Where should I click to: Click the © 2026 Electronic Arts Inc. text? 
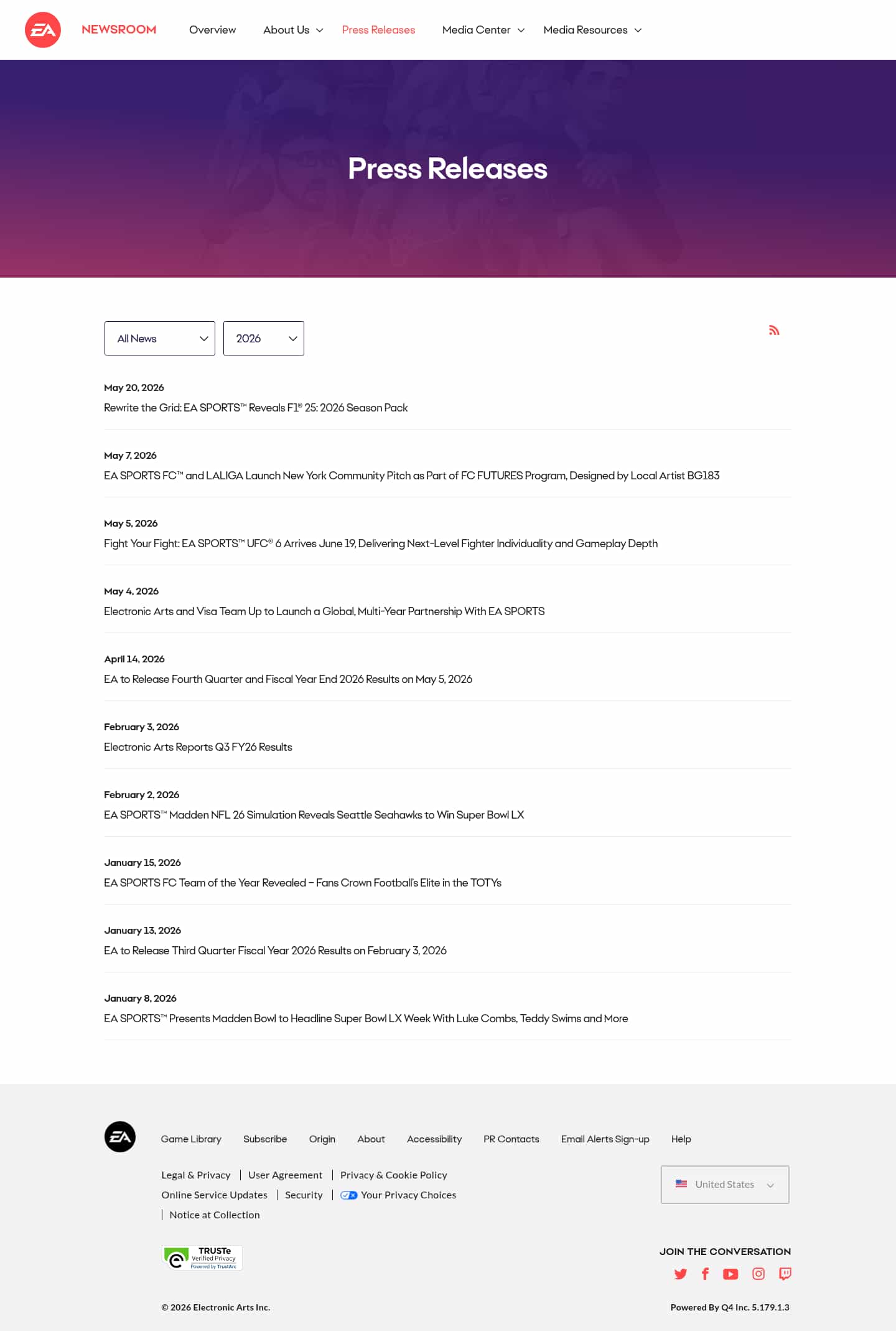click(x=216, y=1307)
